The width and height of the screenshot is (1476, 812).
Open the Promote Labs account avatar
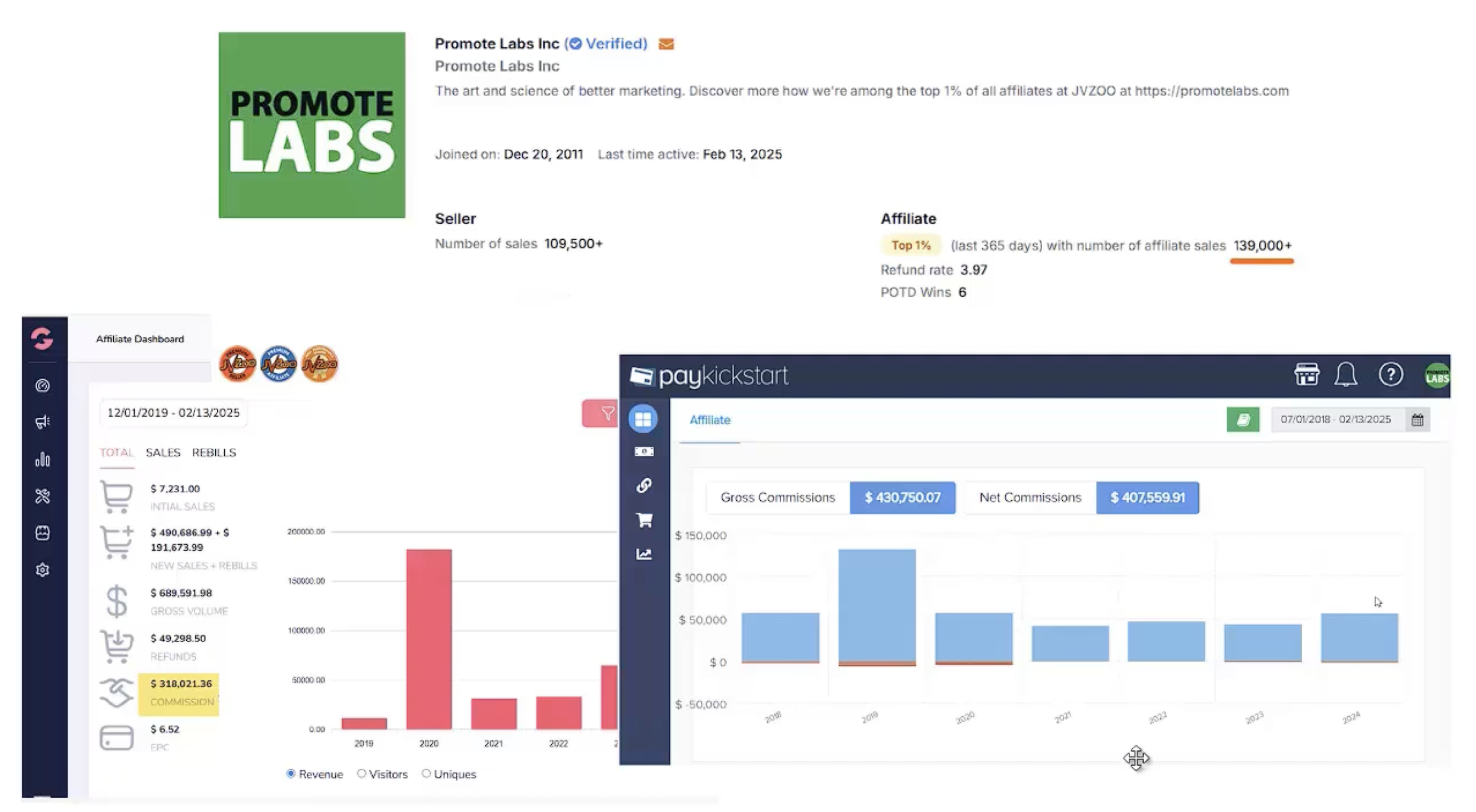point(1437,376)
